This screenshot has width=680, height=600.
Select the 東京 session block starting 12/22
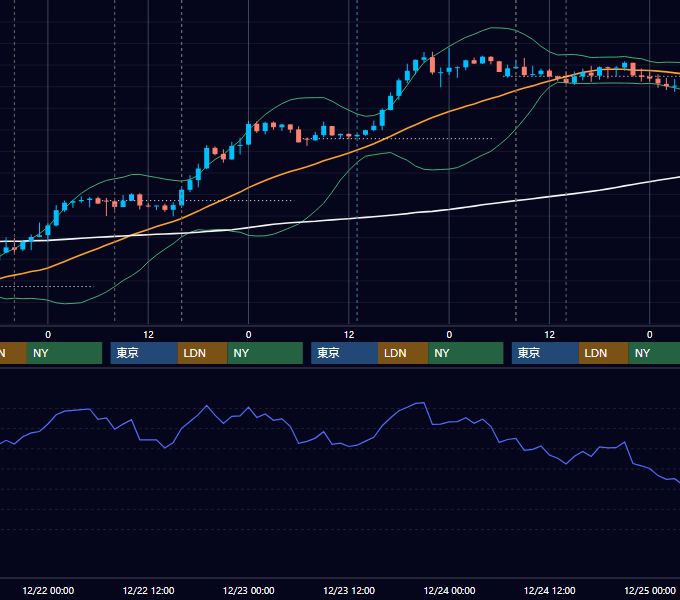pos(144,353)
